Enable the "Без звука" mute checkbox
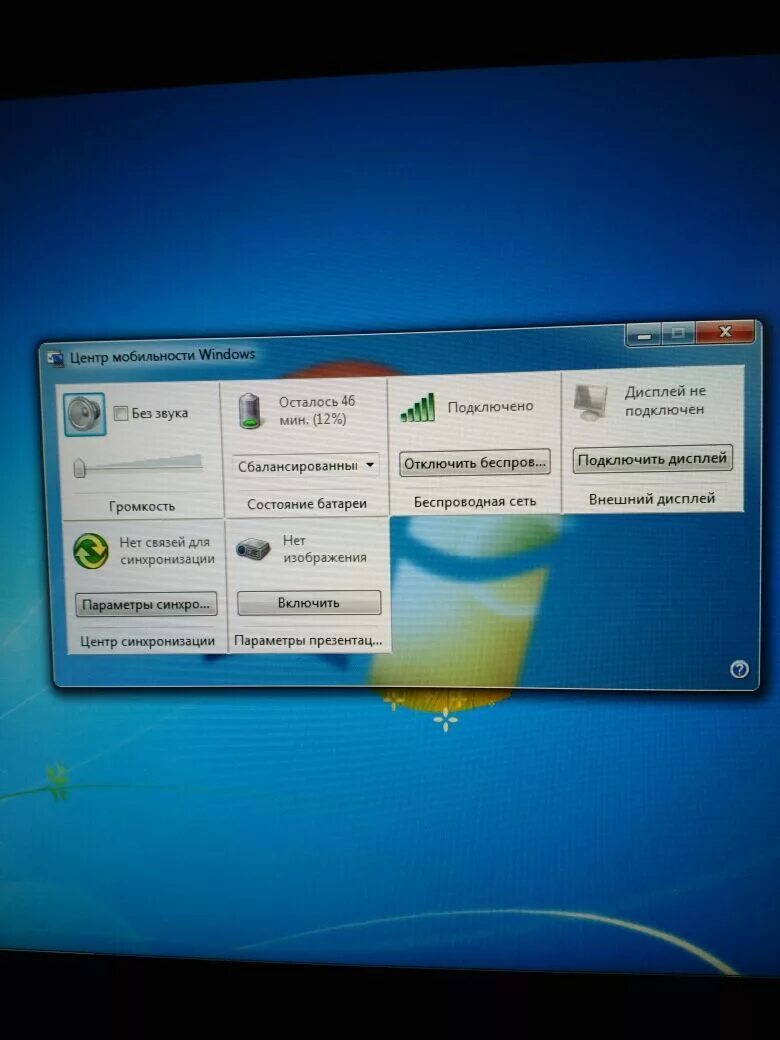The height and width of the screenshot is (1040, 780). [121, 414]
